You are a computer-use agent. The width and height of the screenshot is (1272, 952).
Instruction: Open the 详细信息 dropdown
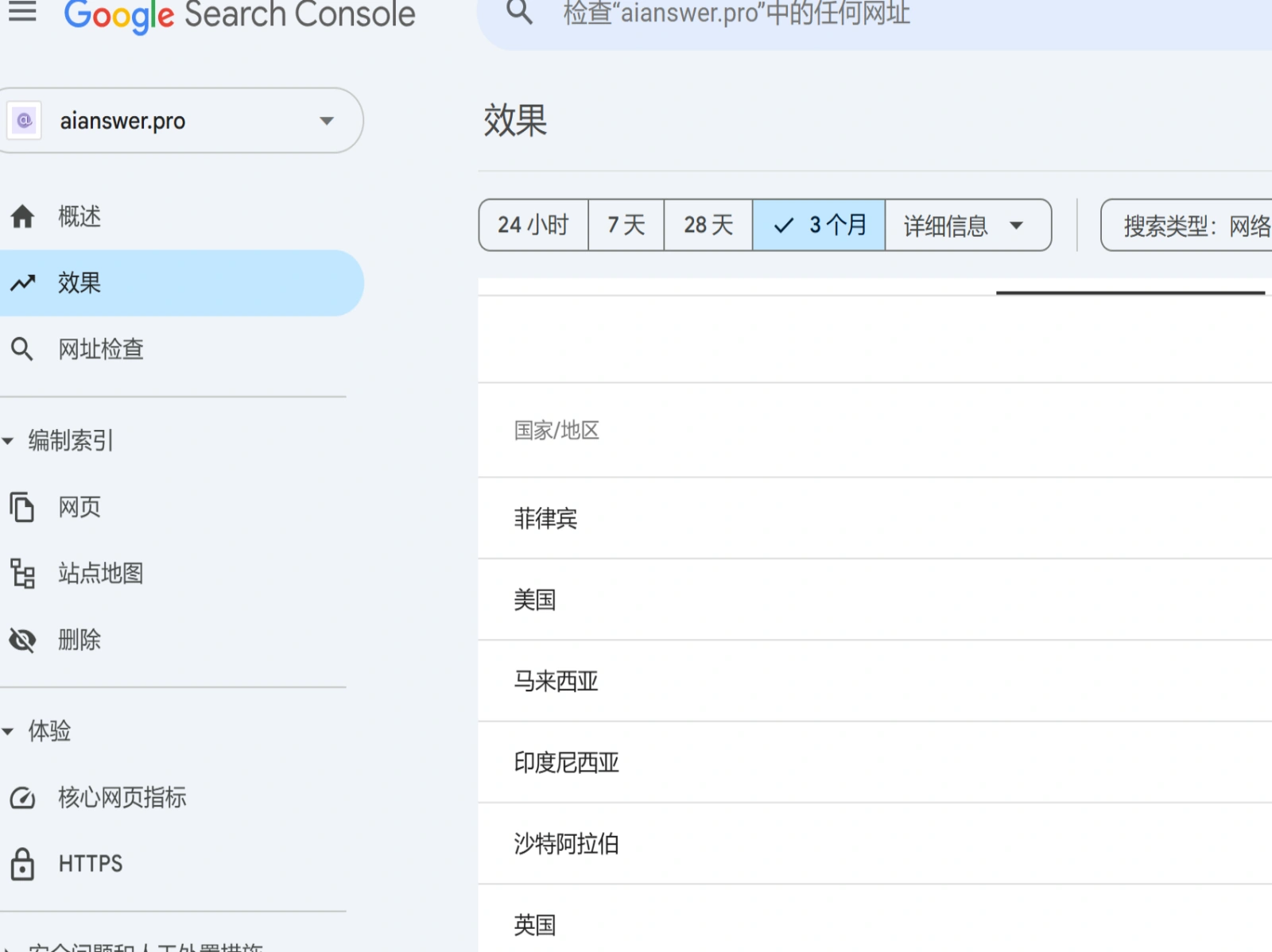(967, 225)
